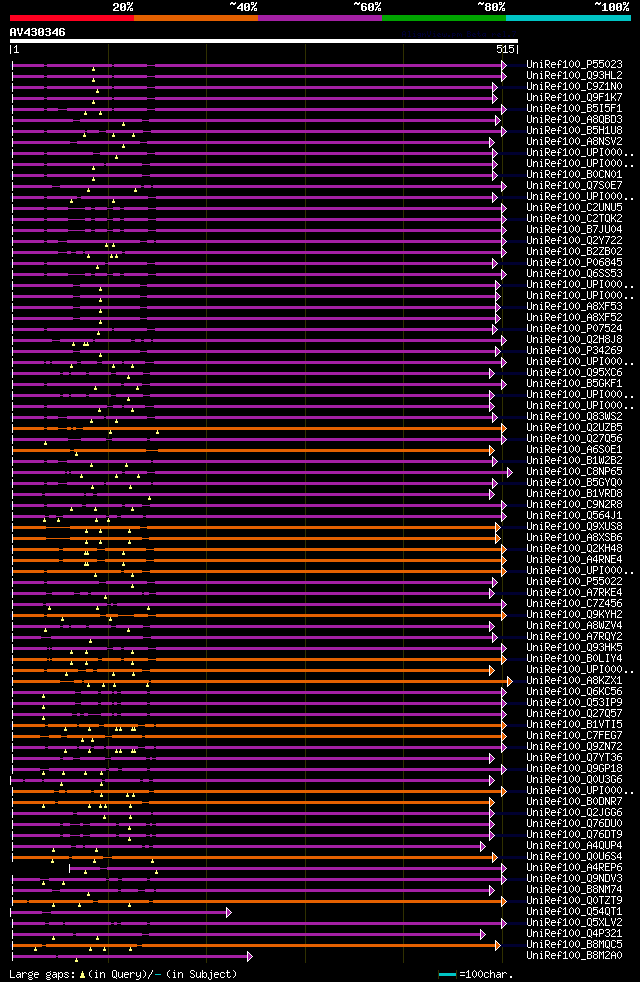Pick the UniRef100_A8XF53 label
640x982 pixels.
coord(574,307)
